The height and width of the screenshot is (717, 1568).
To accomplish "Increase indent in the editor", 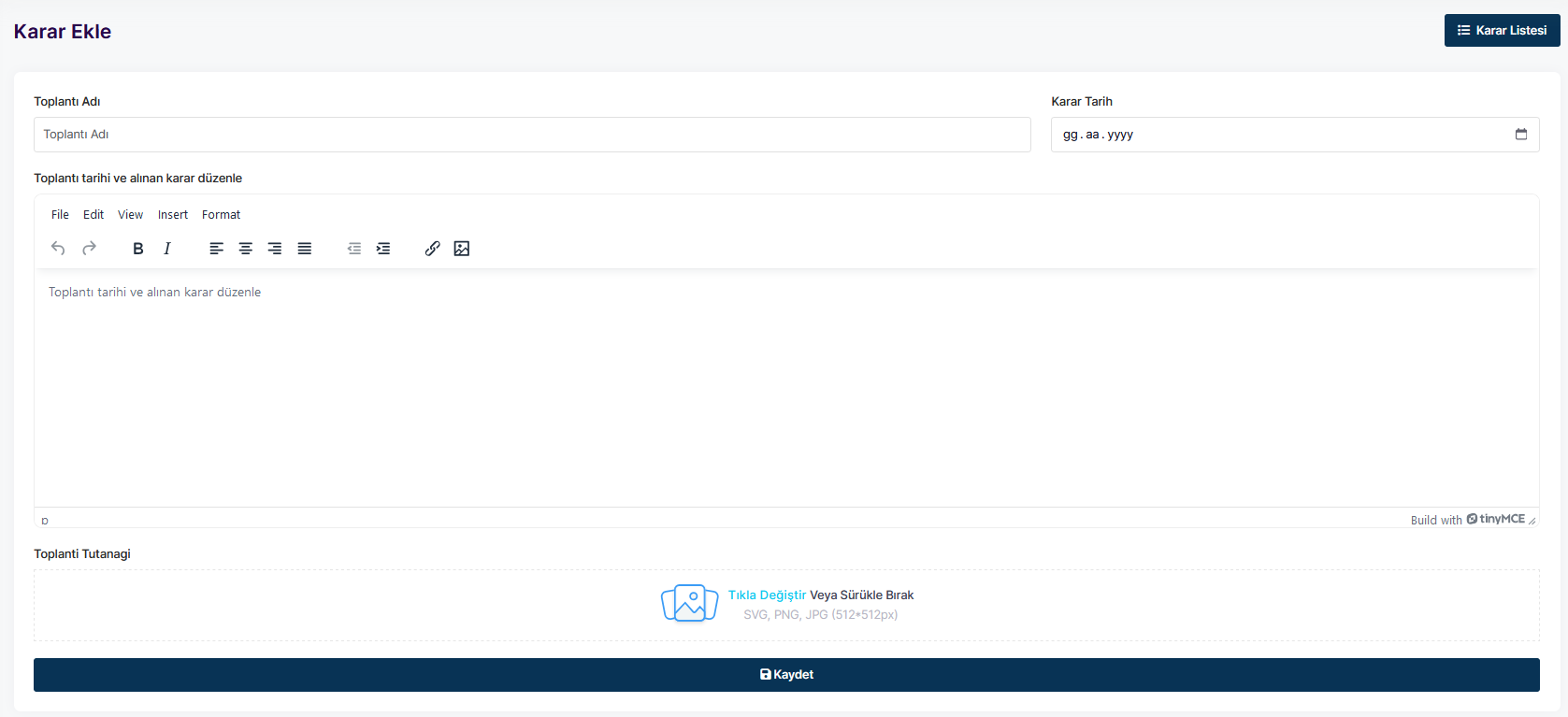I will pyautogui.click(x=383, y=249).
